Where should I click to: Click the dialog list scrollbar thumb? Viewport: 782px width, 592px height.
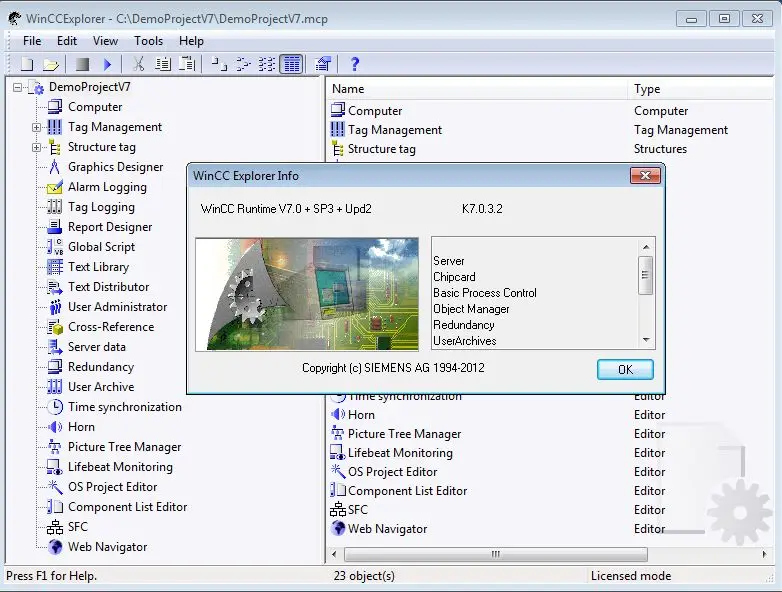coord(646,275)
